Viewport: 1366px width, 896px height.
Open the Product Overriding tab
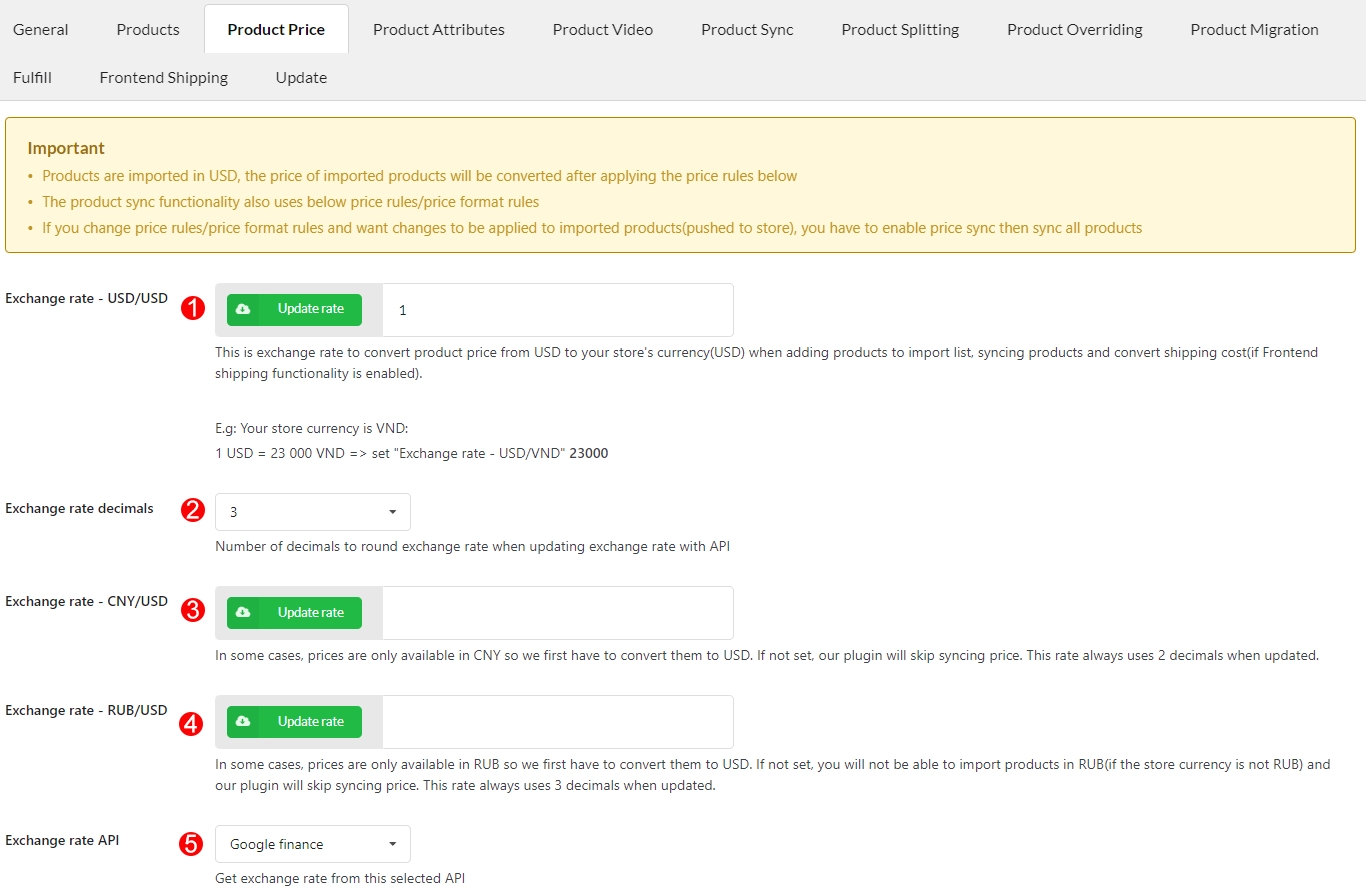coord(1075,29)
